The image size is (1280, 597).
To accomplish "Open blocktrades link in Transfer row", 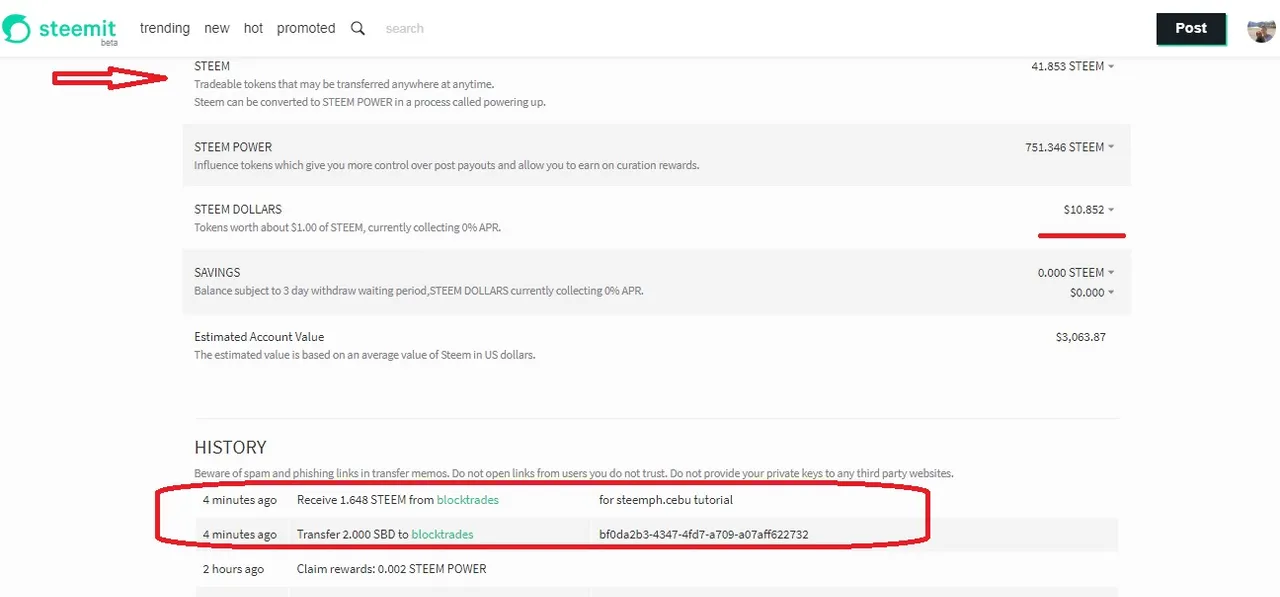I will tap(442, 534).
